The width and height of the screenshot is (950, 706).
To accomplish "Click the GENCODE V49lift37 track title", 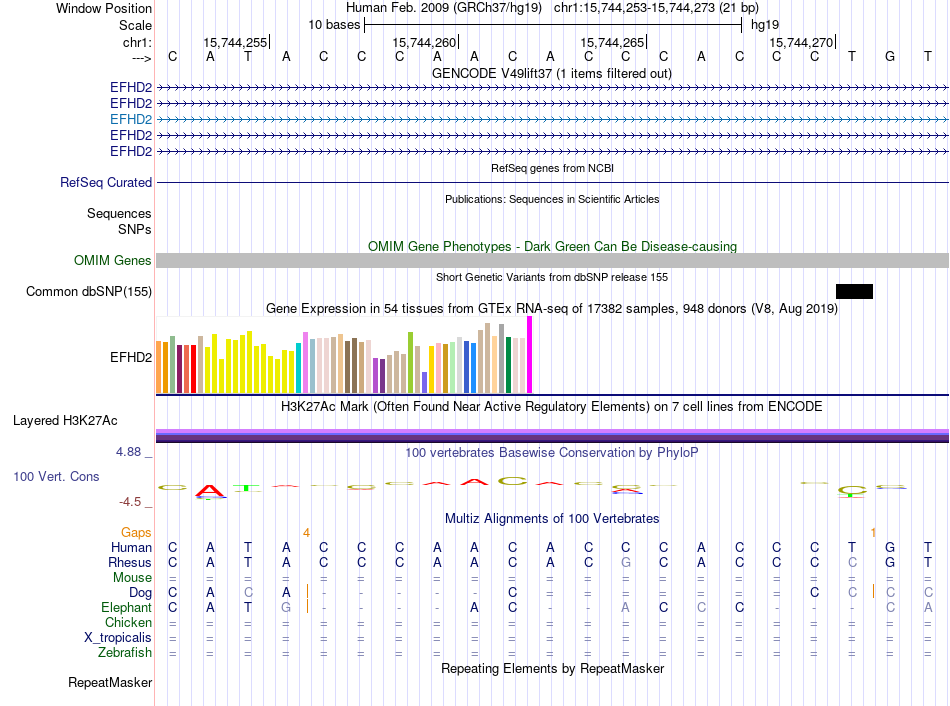I will [552, 73].
